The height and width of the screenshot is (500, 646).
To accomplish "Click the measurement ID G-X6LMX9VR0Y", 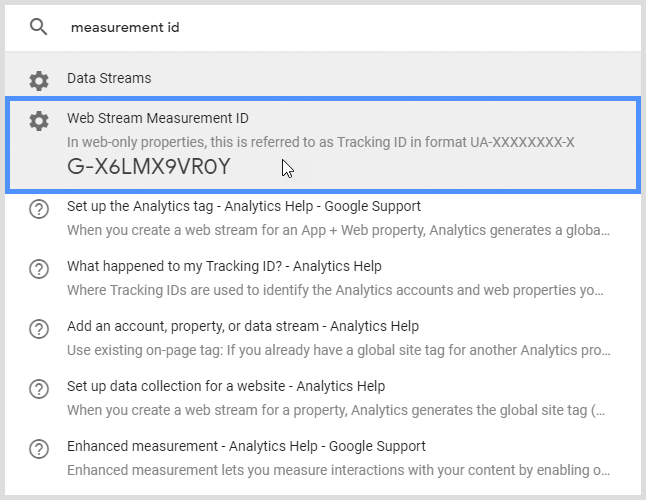I will [148, 167].
